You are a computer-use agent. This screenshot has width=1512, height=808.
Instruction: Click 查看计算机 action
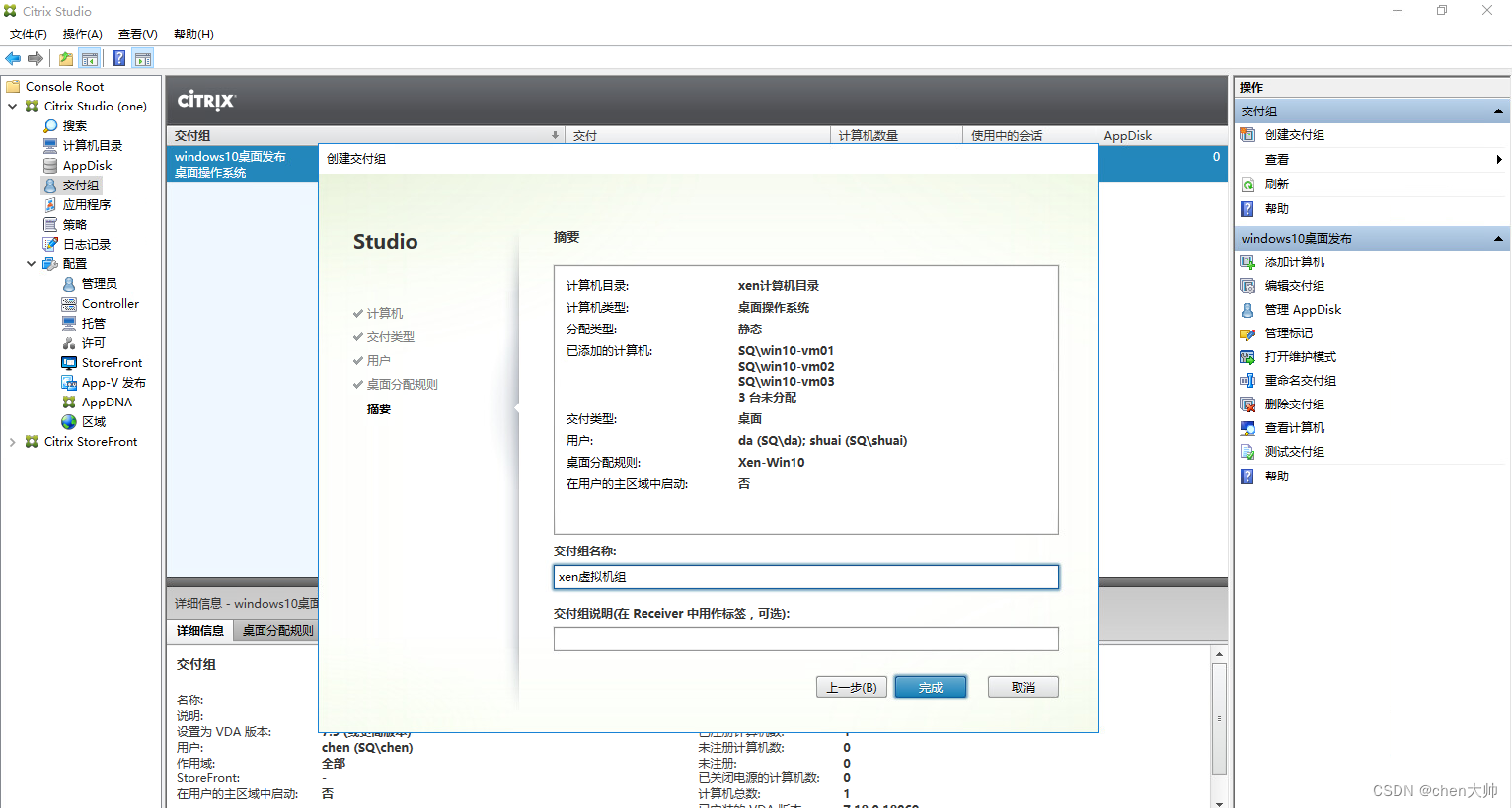1294,428
